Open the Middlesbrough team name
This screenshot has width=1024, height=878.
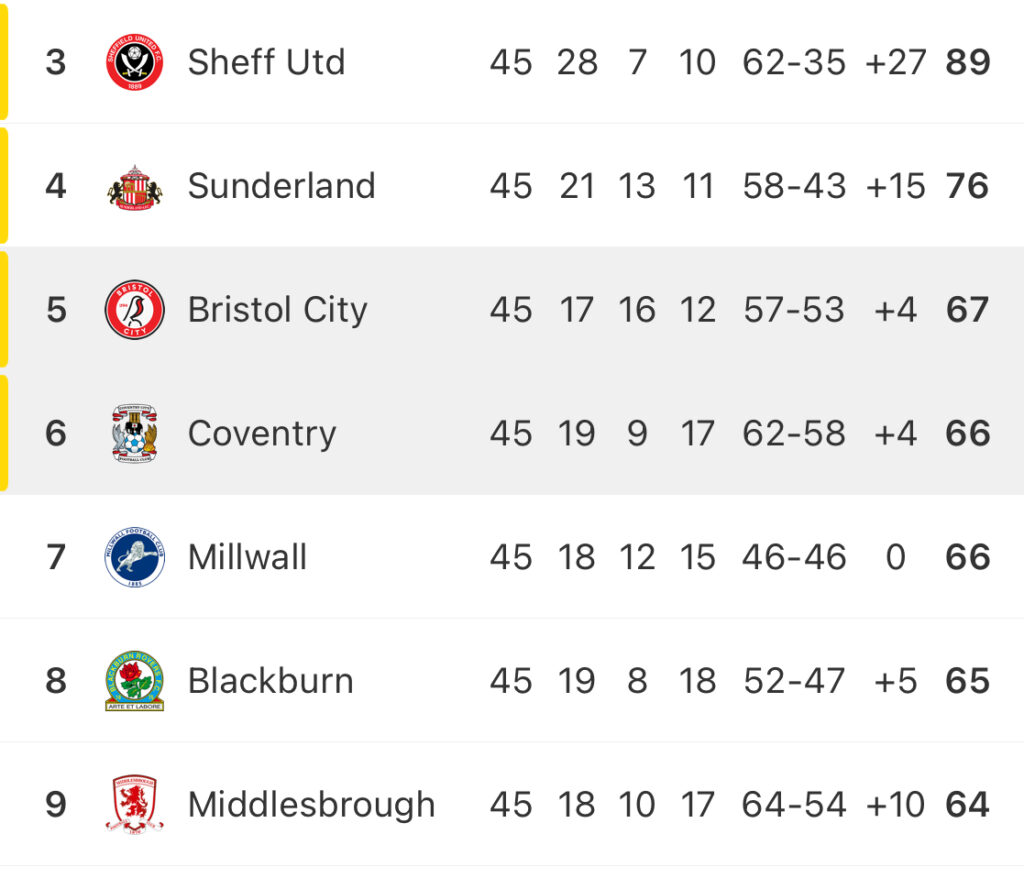point(312,805)
